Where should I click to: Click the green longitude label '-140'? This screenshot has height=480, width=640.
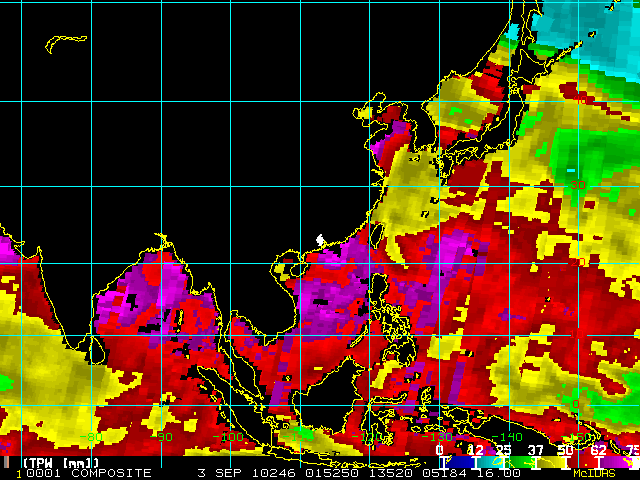(507, 437)
